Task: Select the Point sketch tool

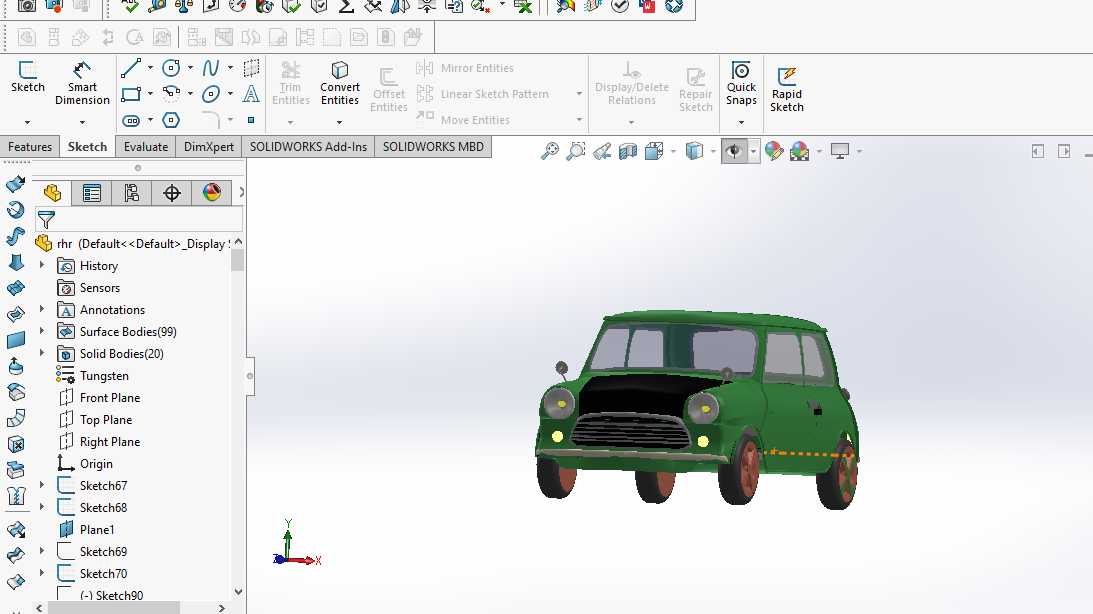Action: pyautogui.click(x=251, y=120)
